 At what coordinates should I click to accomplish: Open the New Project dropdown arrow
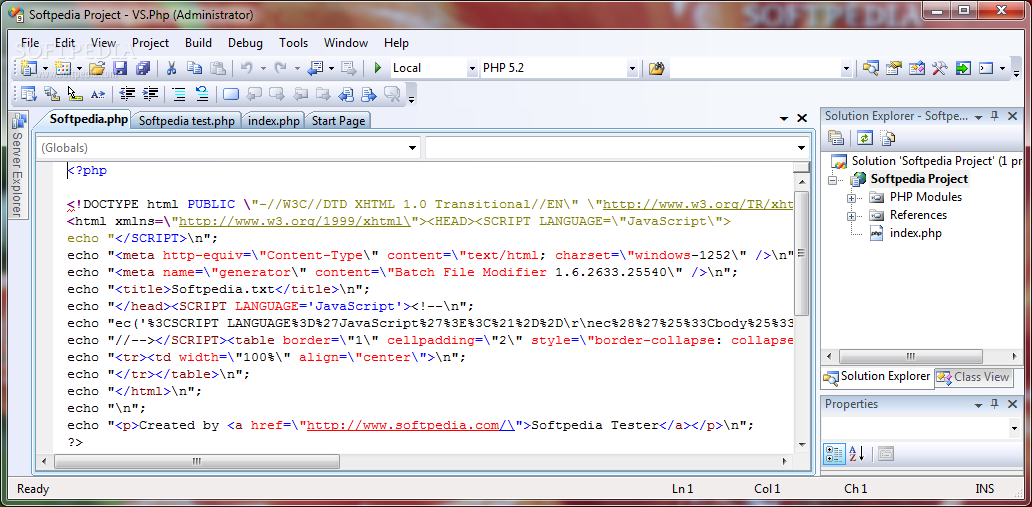(x=45, y=68)
